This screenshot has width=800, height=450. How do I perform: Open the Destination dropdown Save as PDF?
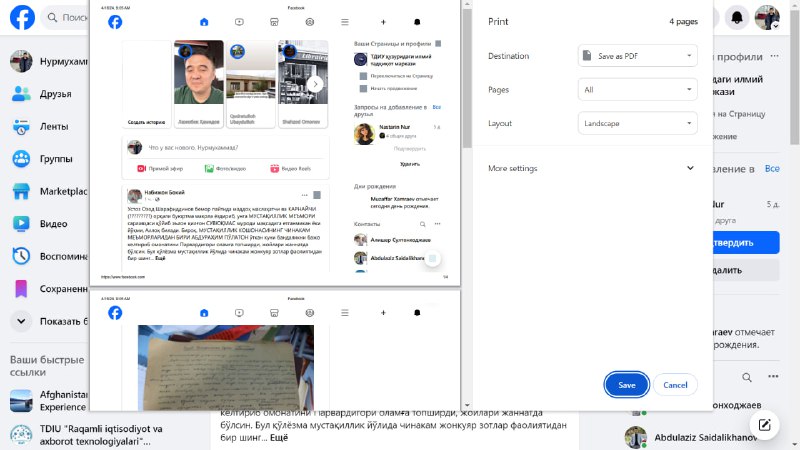(637, 56)
